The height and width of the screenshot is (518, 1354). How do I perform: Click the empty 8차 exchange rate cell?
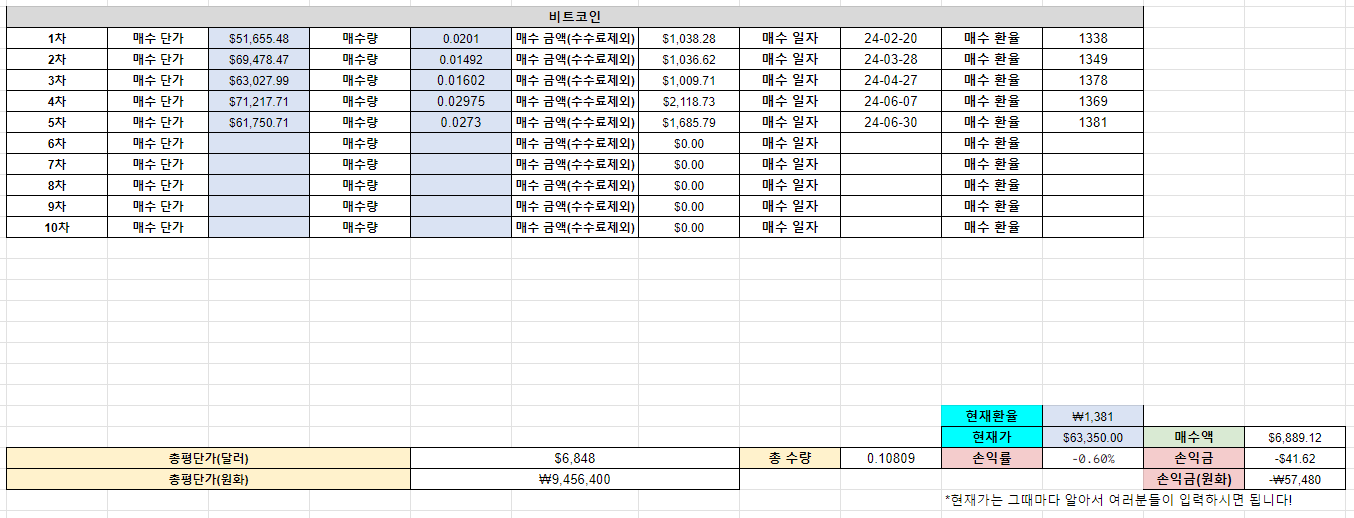[1093, 185]
